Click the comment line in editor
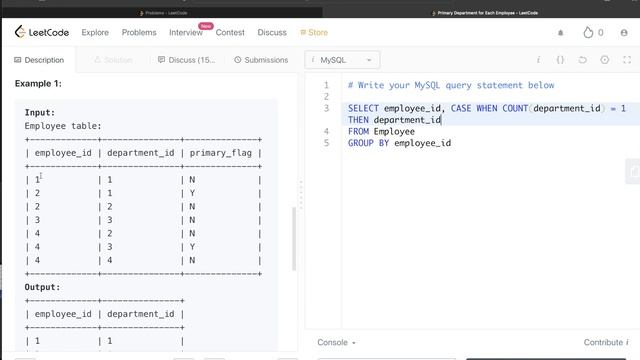The image size is (640, 360). [x=451, y=85]
